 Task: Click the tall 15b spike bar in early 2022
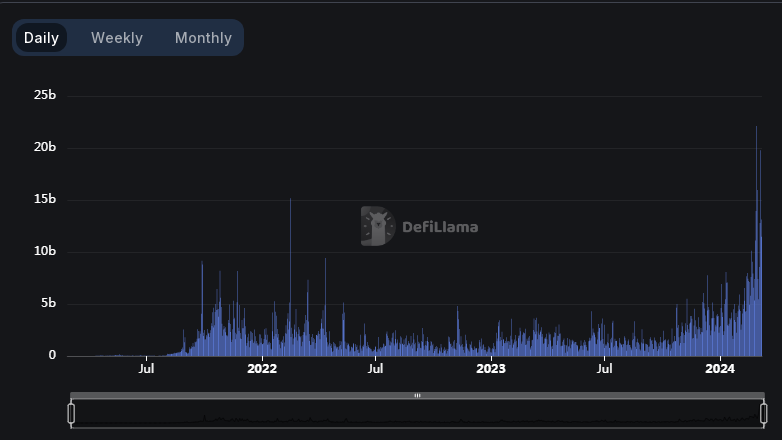[x=291, y=277]
